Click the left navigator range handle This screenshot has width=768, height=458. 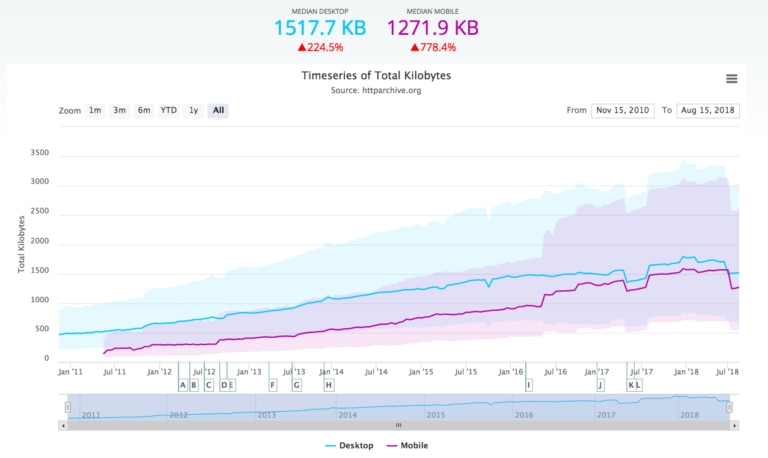pos(68,407)
